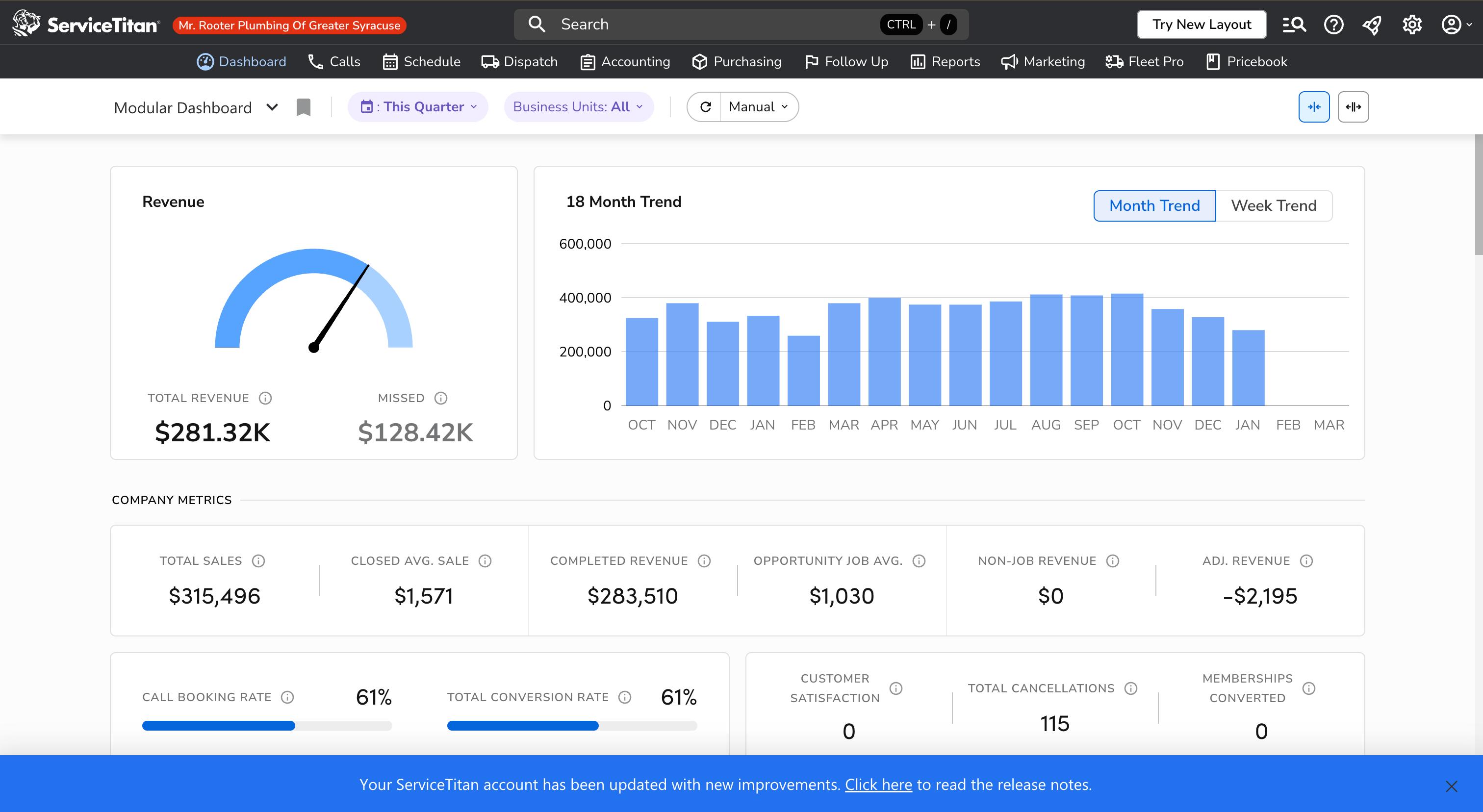Go to the Dispatch menu

click(519, 62)
